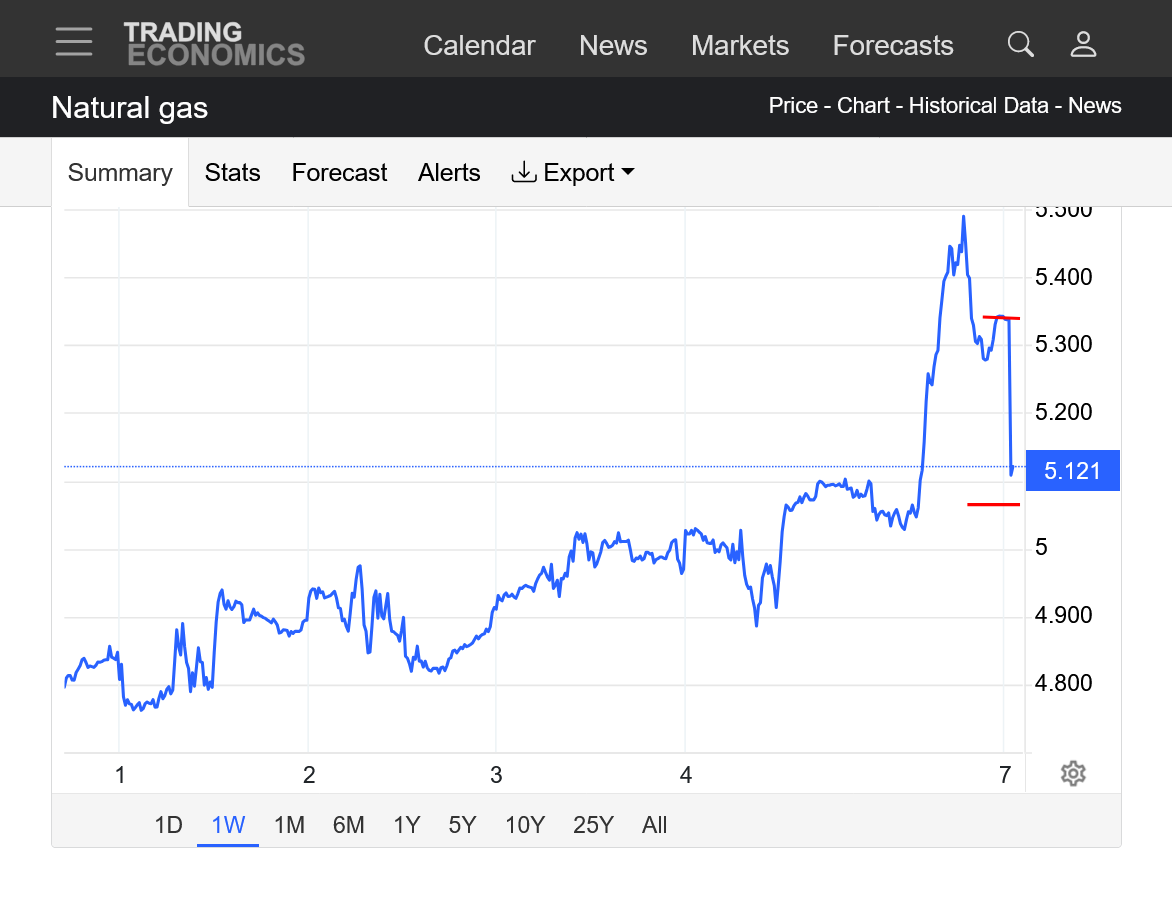The image size is (1172, 901).
Task: Show All historical data range
Action: [654, 825]
